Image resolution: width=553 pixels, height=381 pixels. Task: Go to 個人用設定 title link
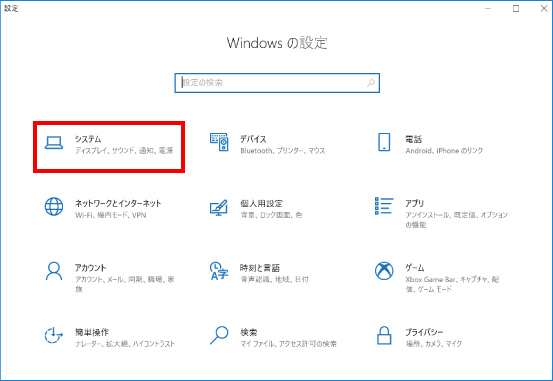261,203
